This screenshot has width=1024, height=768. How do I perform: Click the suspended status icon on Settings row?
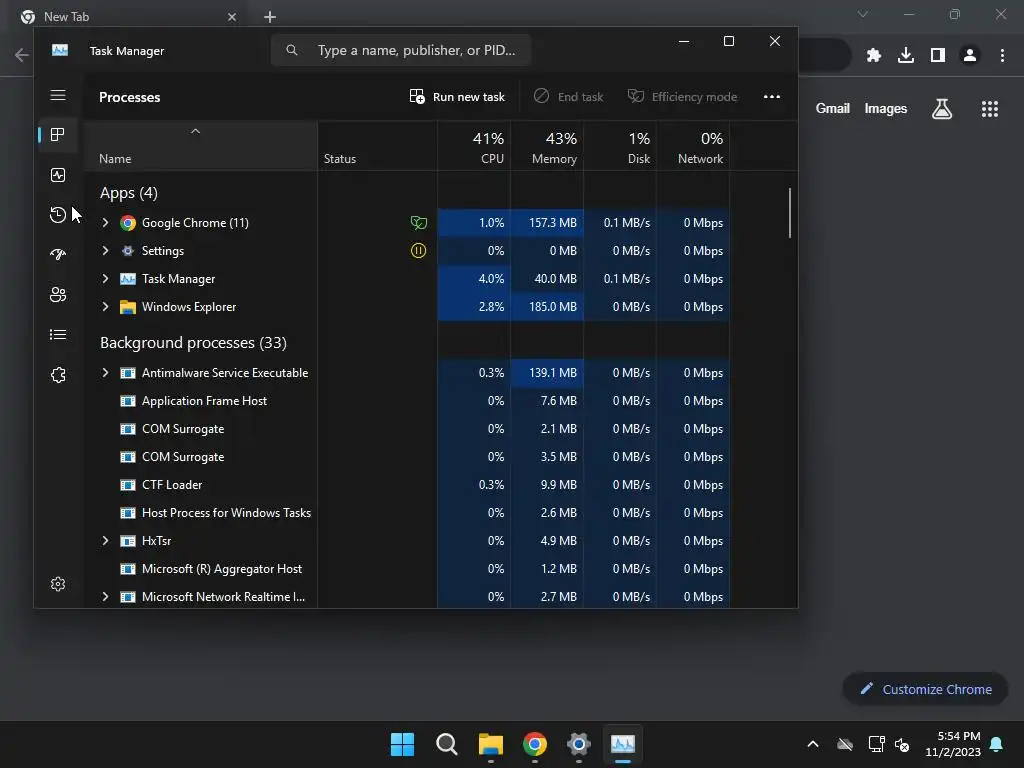tap(419, 251)
